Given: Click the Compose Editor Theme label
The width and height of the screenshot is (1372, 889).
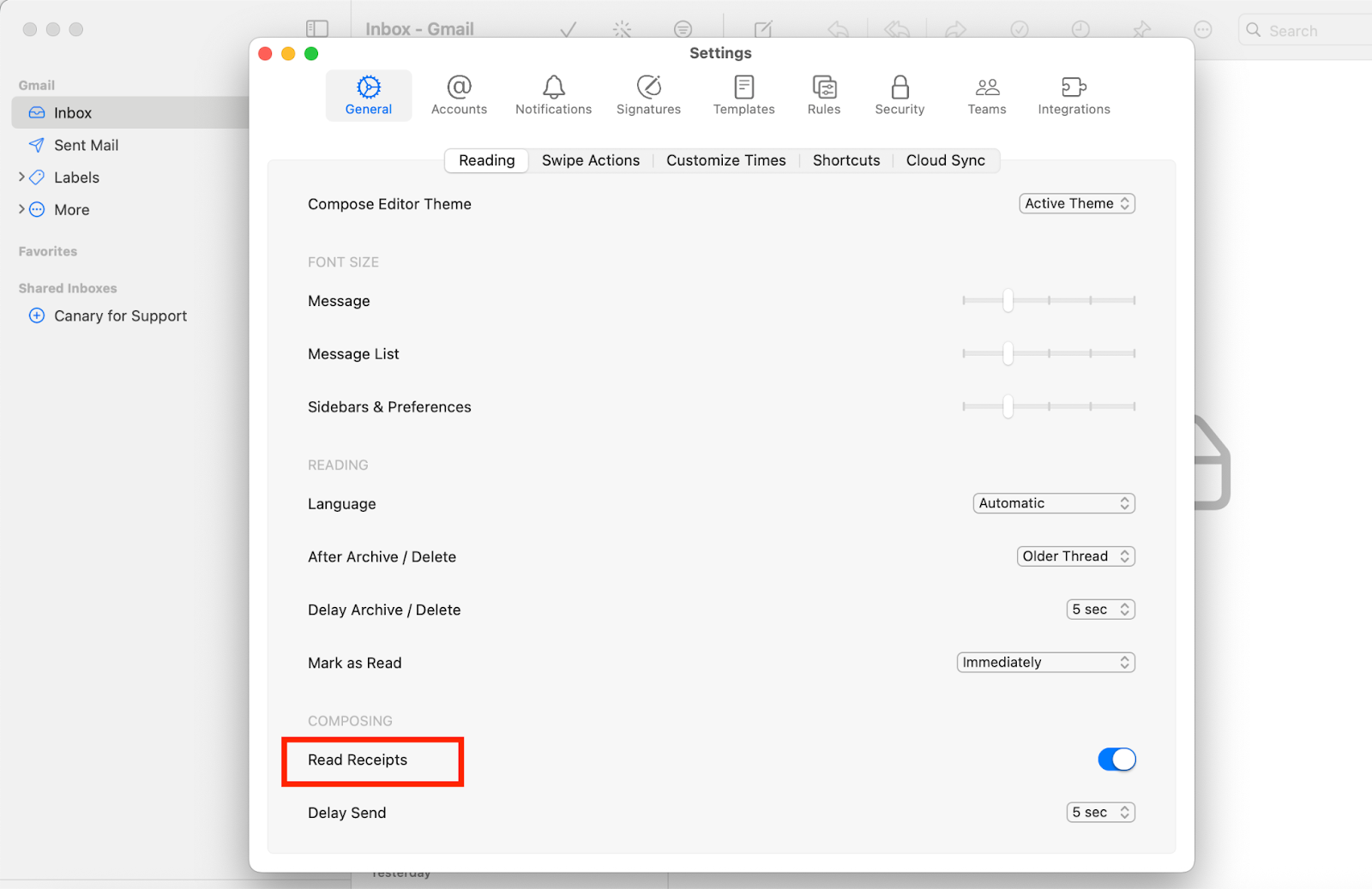Looking at the screenshot, I should coord(389,204).
